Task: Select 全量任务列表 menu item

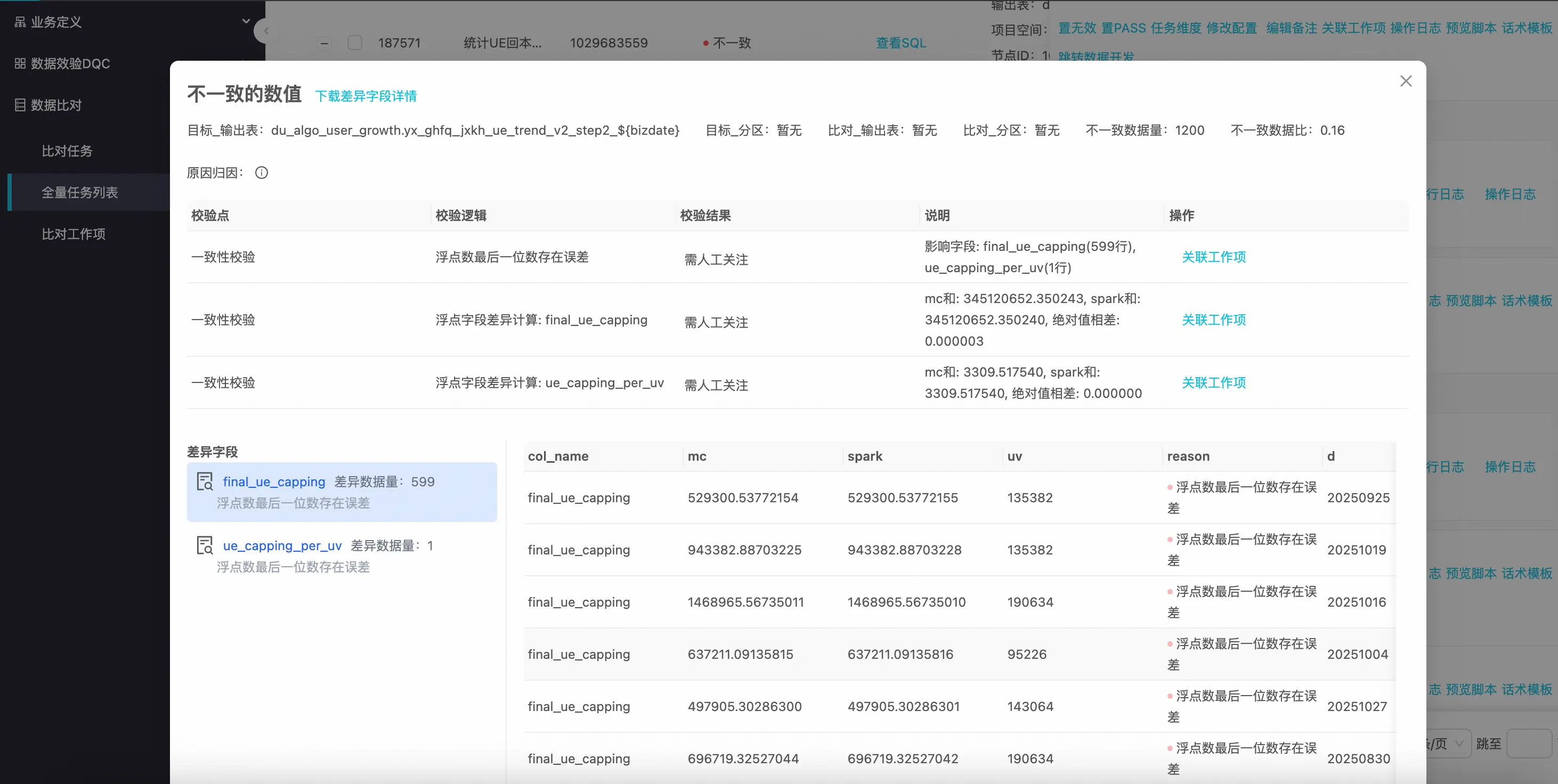Action: tap(80, 192)
